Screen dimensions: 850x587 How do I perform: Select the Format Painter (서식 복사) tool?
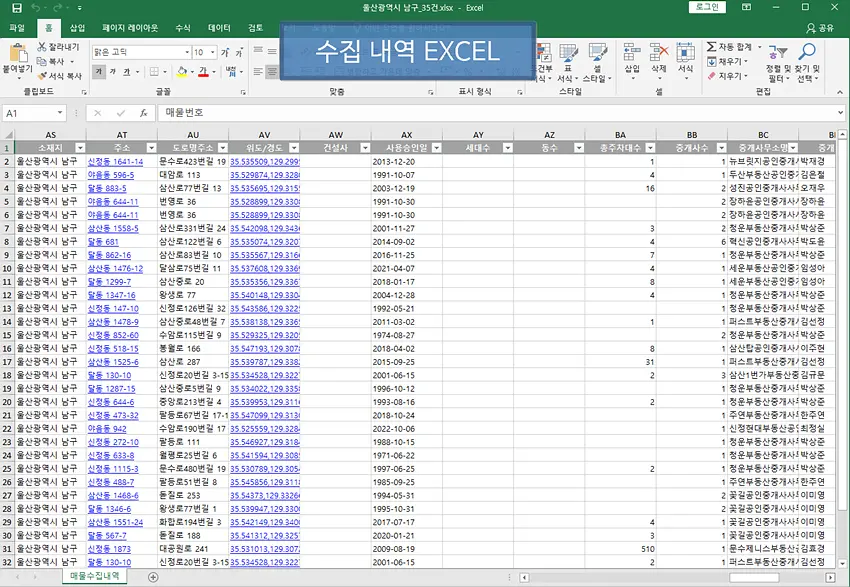pos(42,75)
